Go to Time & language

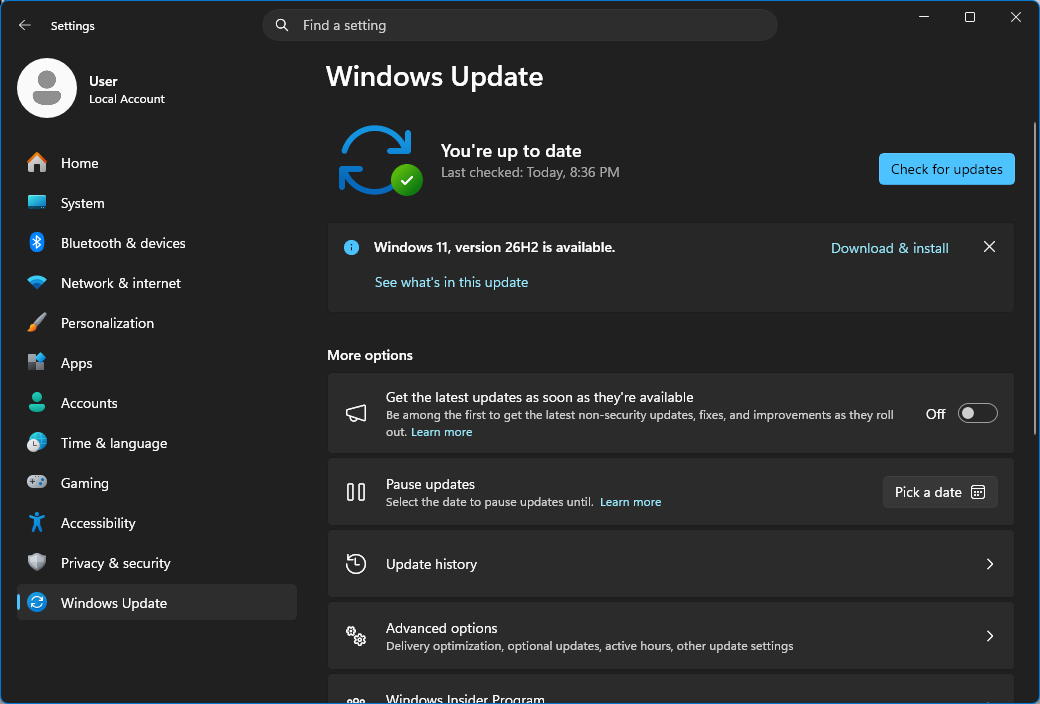point(157,443)
